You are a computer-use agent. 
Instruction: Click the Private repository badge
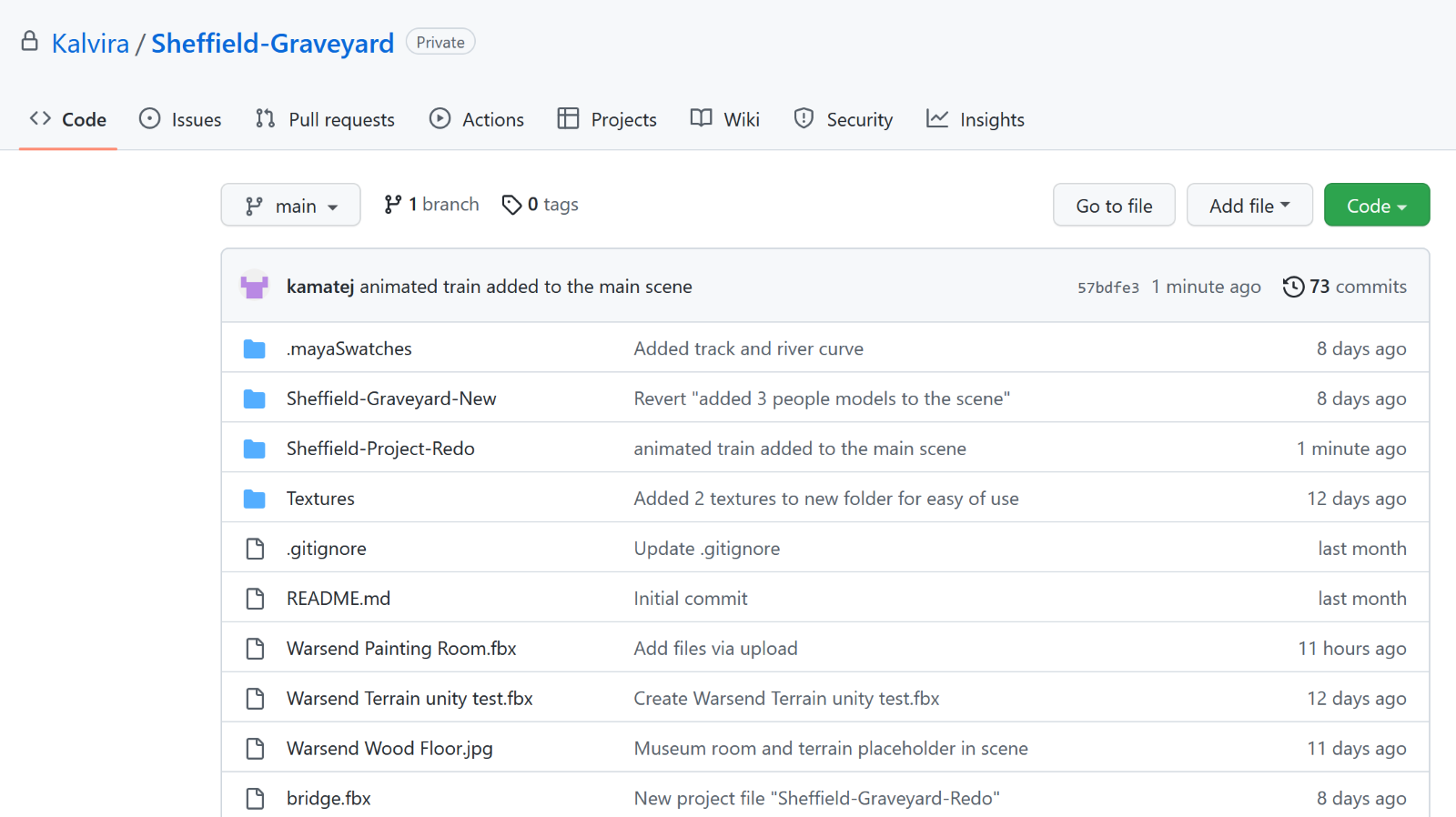pos(440,42)
